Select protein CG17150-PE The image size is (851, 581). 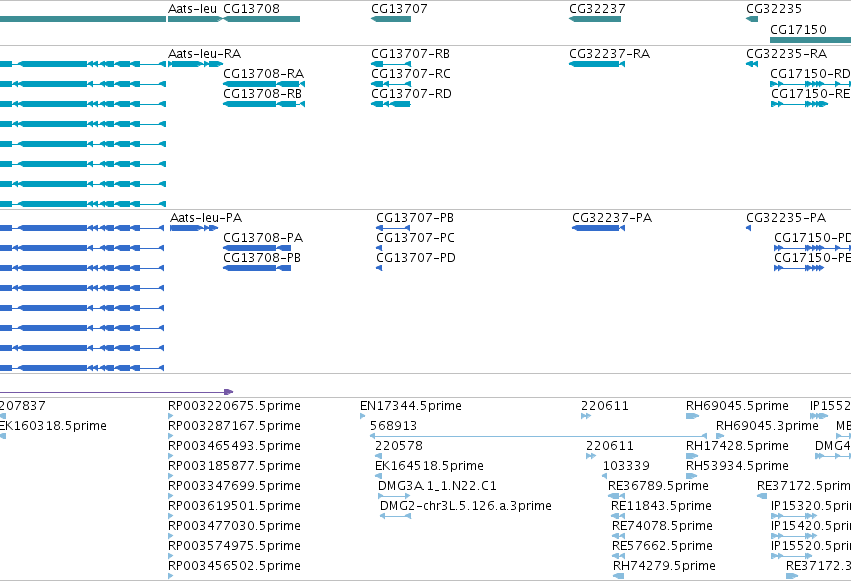[x=799, y=268]
